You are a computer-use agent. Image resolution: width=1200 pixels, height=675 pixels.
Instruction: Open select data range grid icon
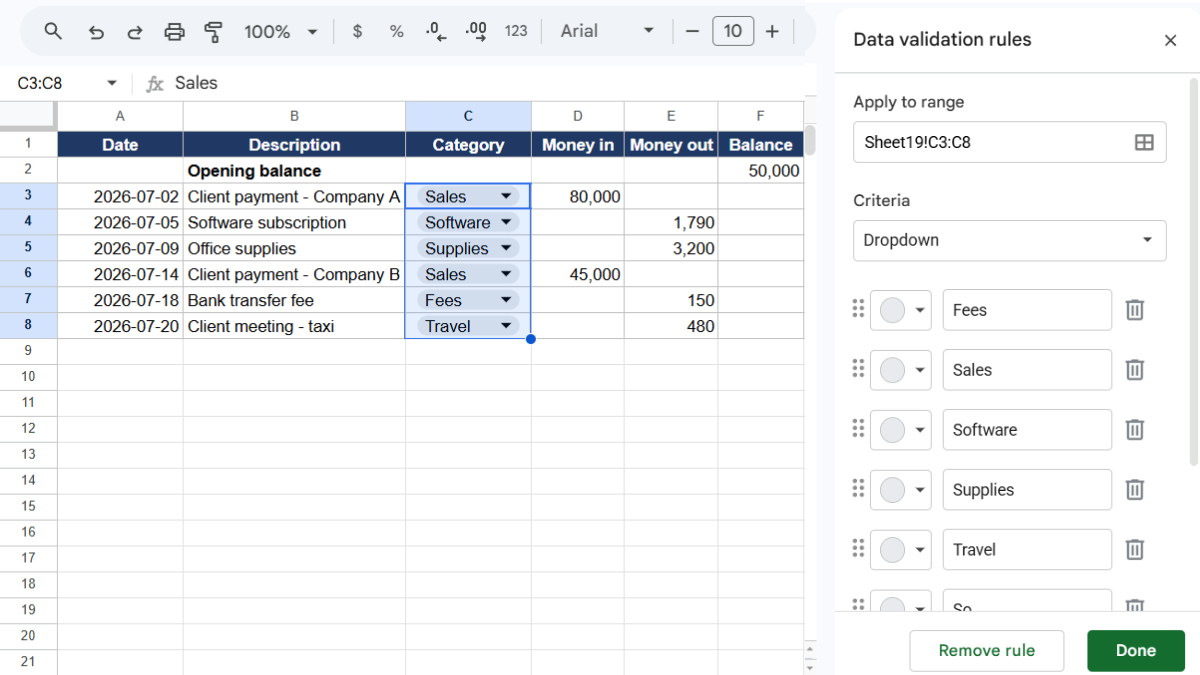(x=1144, y=142)
